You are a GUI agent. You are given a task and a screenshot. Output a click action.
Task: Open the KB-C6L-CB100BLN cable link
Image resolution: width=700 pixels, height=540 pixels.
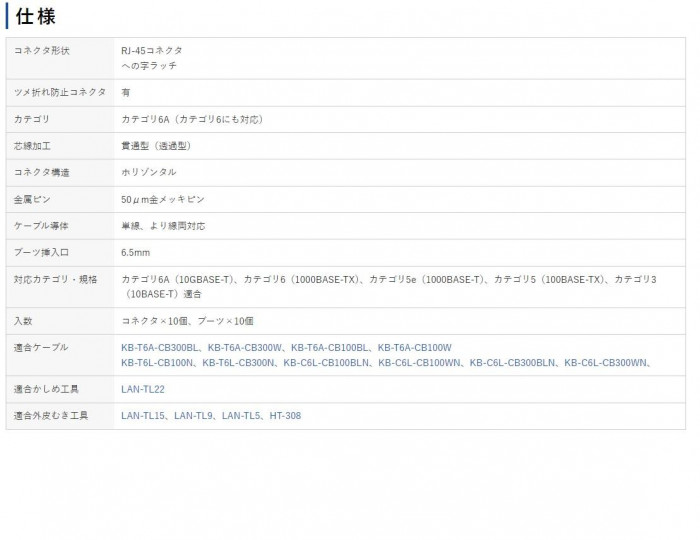coord(326,363)
